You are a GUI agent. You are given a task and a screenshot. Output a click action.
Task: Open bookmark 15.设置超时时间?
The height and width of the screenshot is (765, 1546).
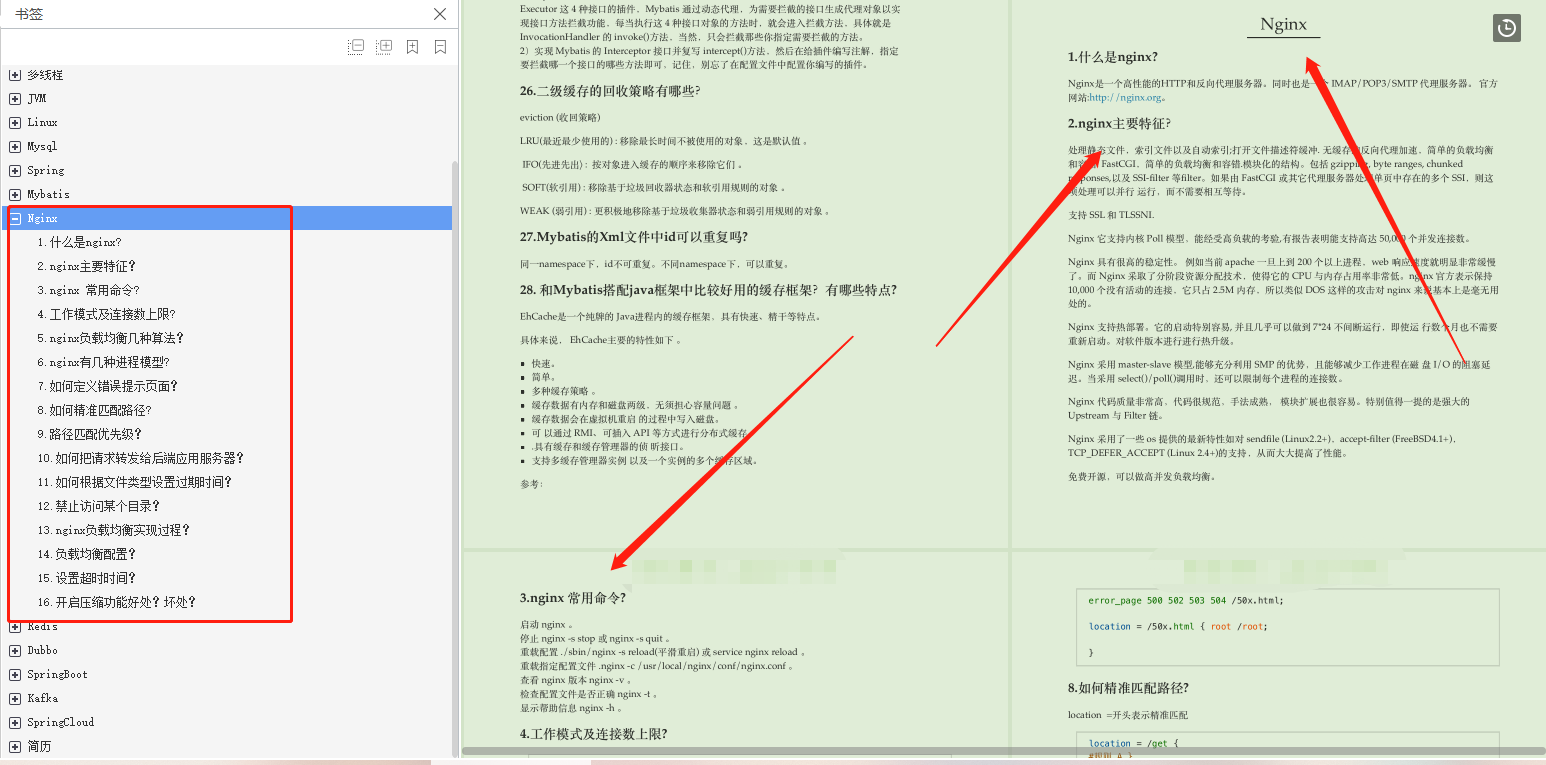(x=87, y=578)
